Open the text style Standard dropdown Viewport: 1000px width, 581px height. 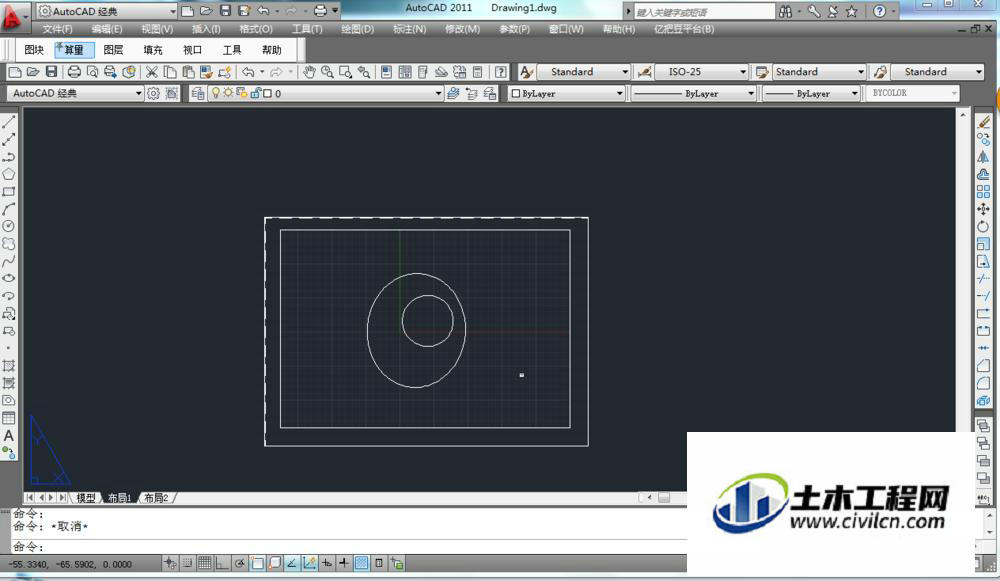pyautogui.click(x=584, y=72)
